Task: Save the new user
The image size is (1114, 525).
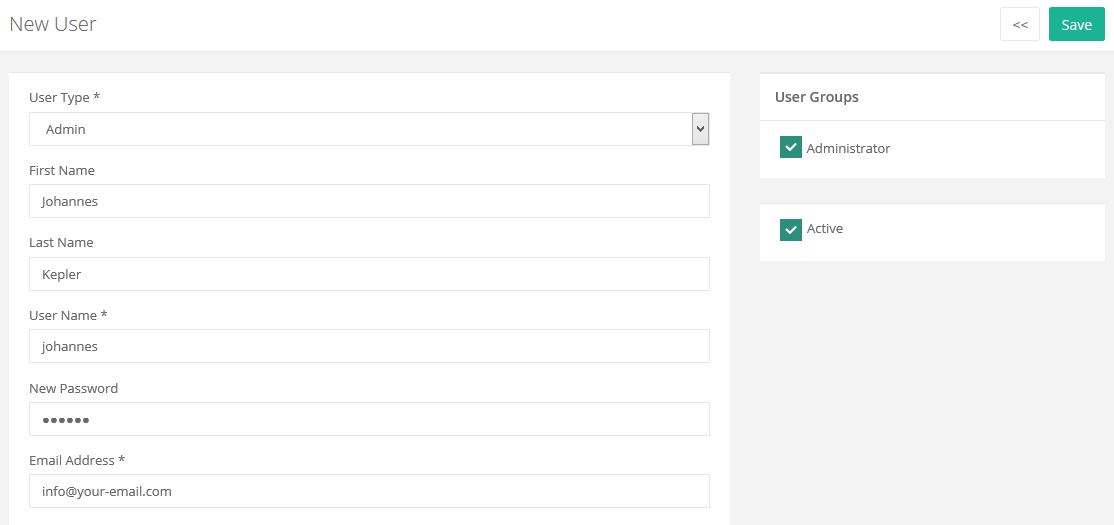Action: coord(1076,25)
